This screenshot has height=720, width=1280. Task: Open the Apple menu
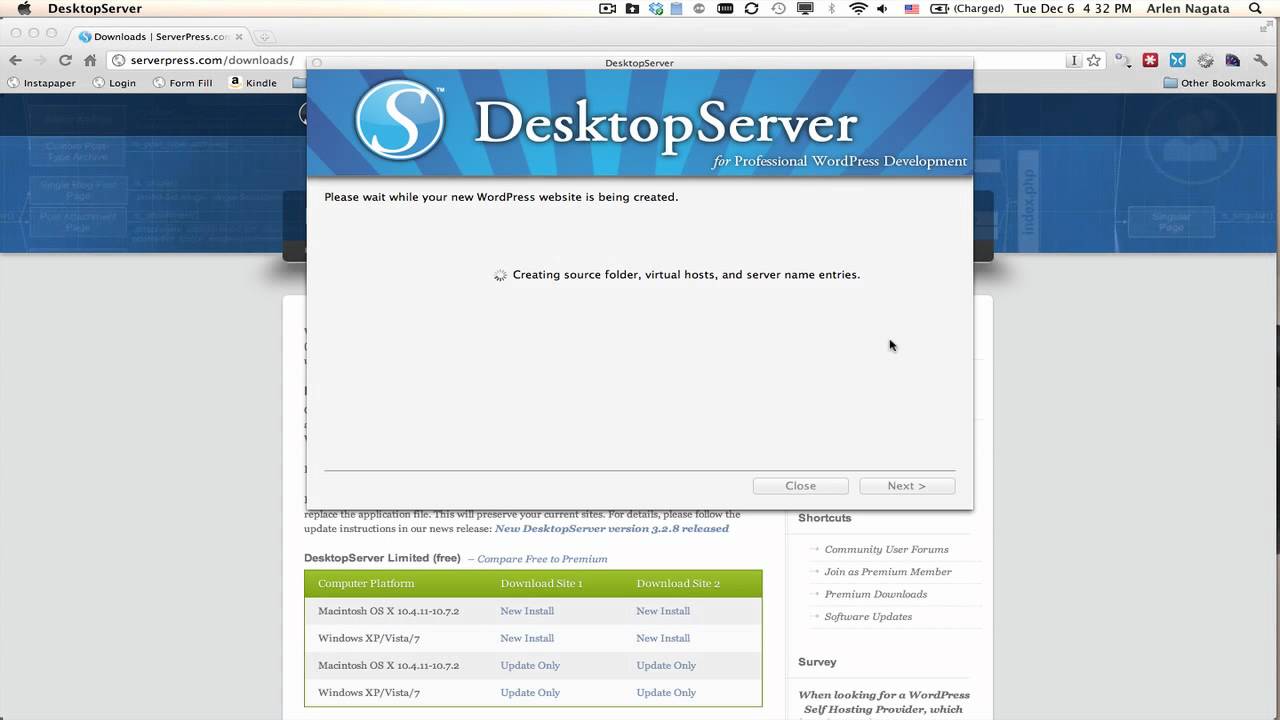coord(24,9)
